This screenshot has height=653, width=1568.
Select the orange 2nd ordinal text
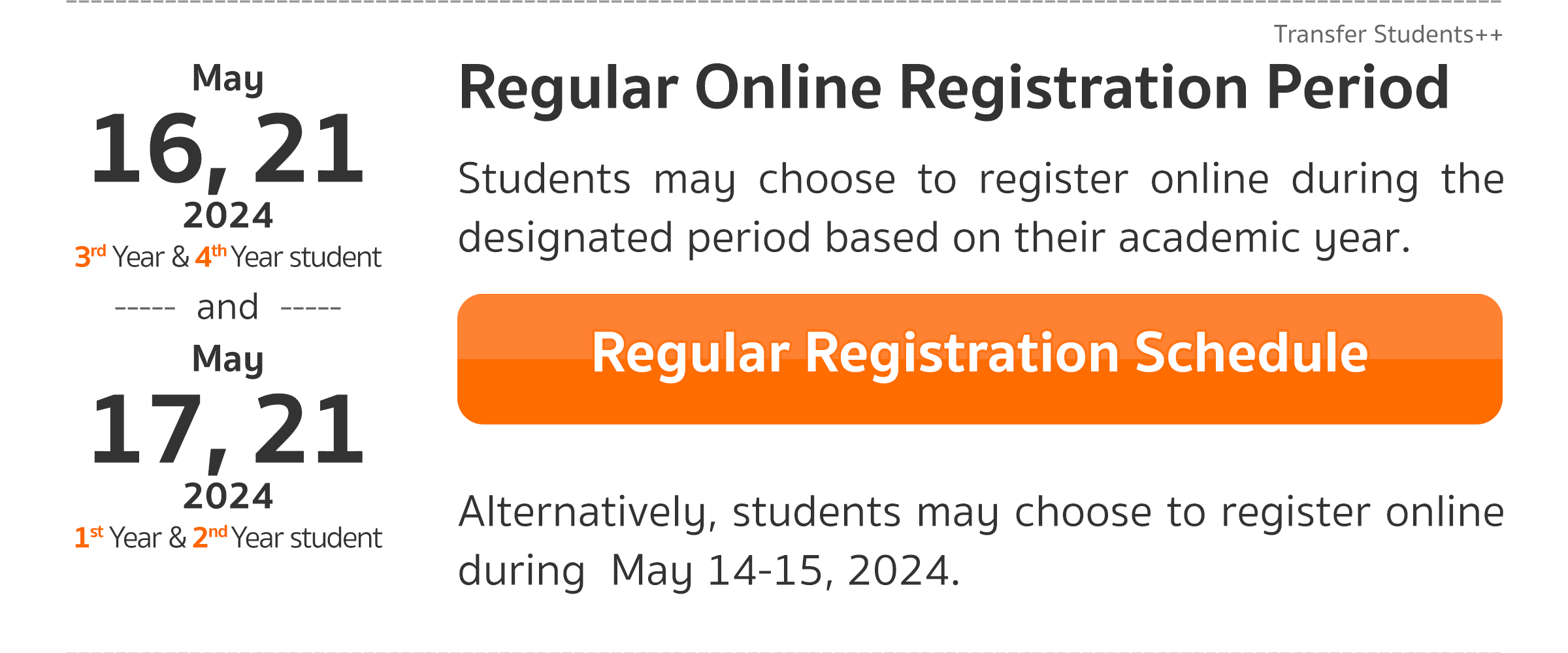(x=210, y=537)
